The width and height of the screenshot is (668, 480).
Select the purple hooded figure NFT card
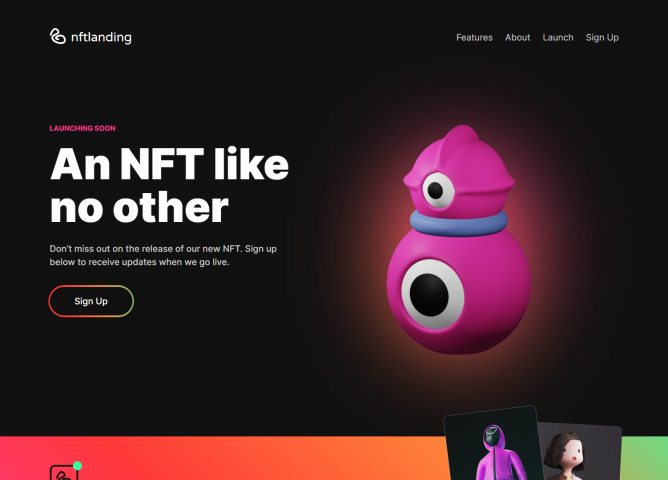tap(493, 444)
